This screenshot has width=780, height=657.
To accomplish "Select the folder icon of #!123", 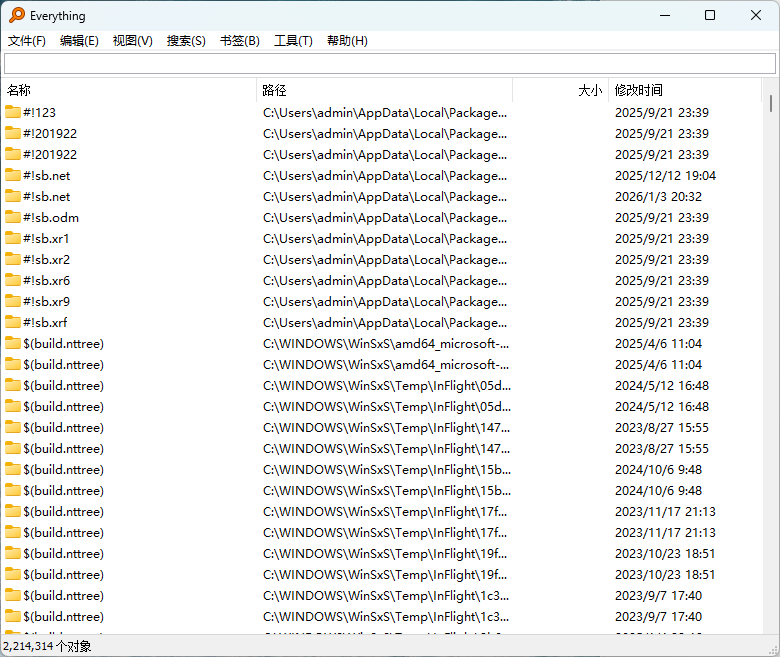I will 13,112.
